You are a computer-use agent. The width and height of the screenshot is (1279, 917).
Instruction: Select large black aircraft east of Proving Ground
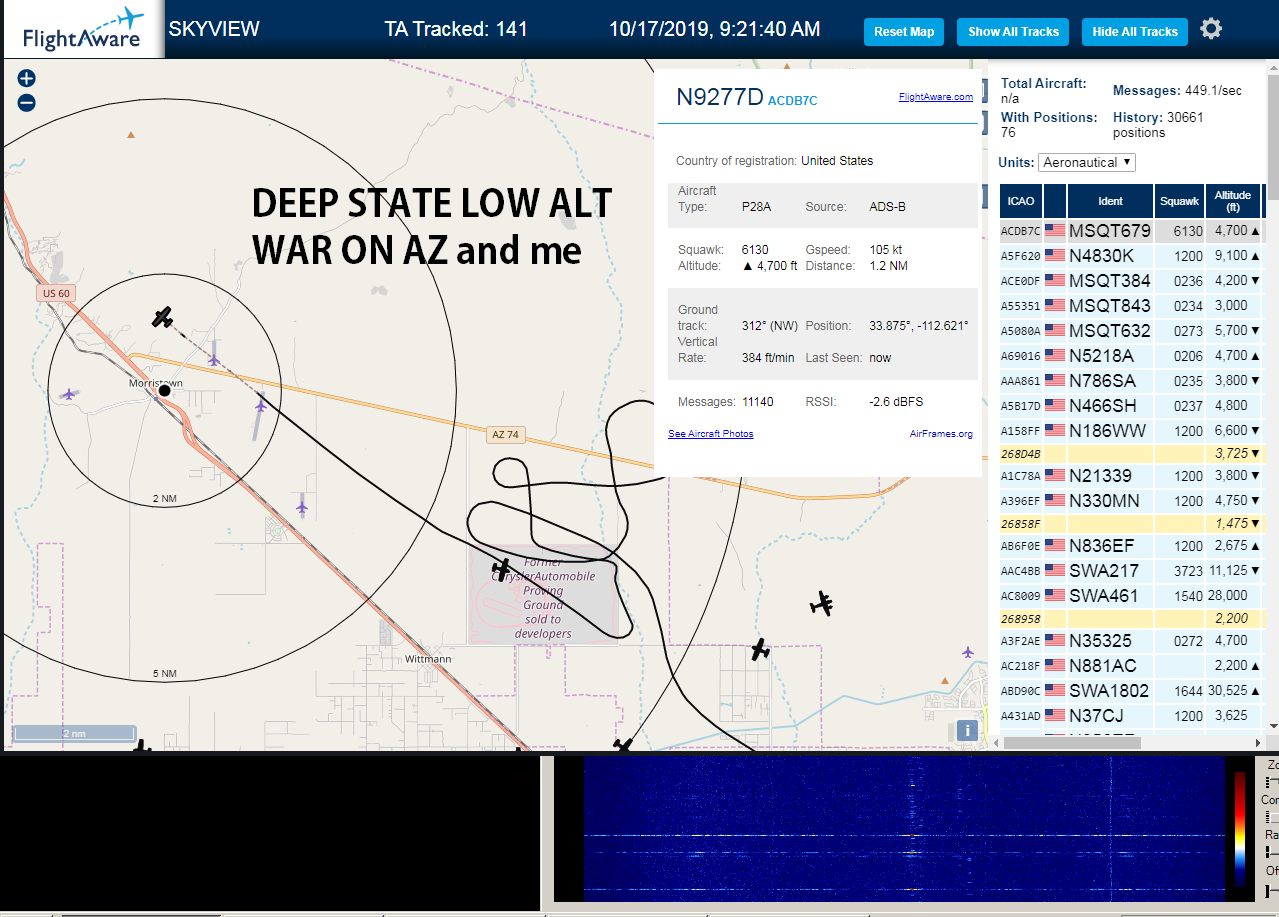(822, 604)
